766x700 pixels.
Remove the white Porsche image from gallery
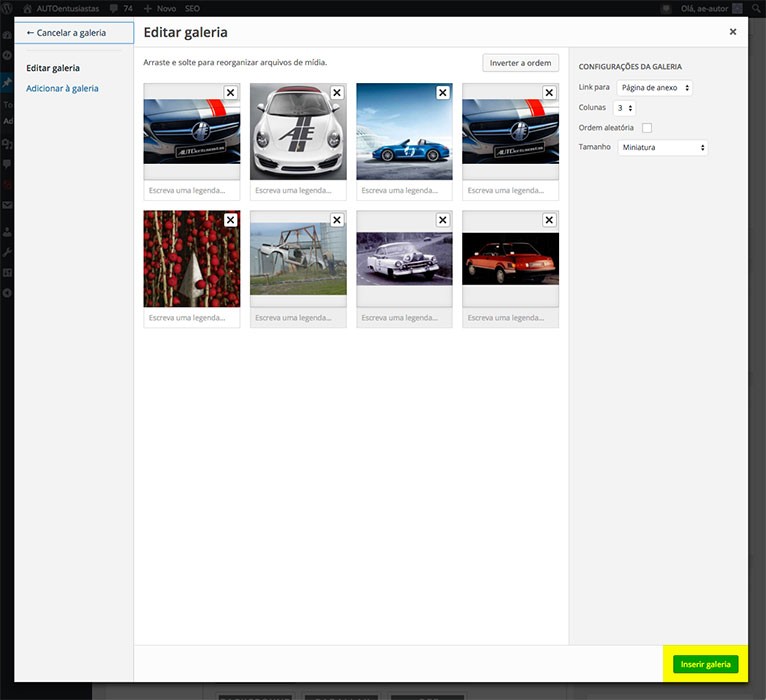(336, 92)
